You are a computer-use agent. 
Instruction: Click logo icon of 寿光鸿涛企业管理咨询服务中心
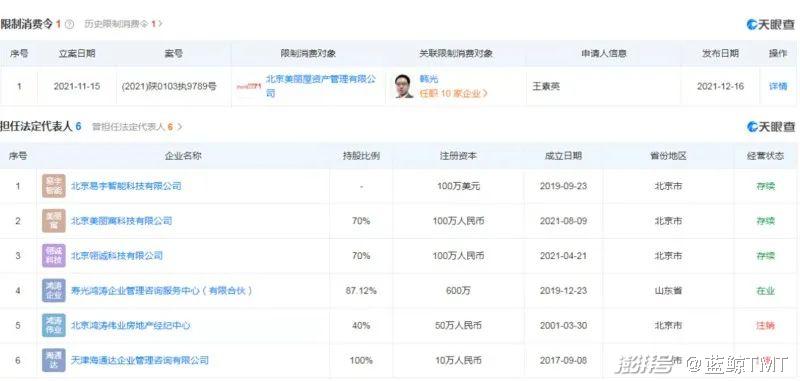pos(54,291)
